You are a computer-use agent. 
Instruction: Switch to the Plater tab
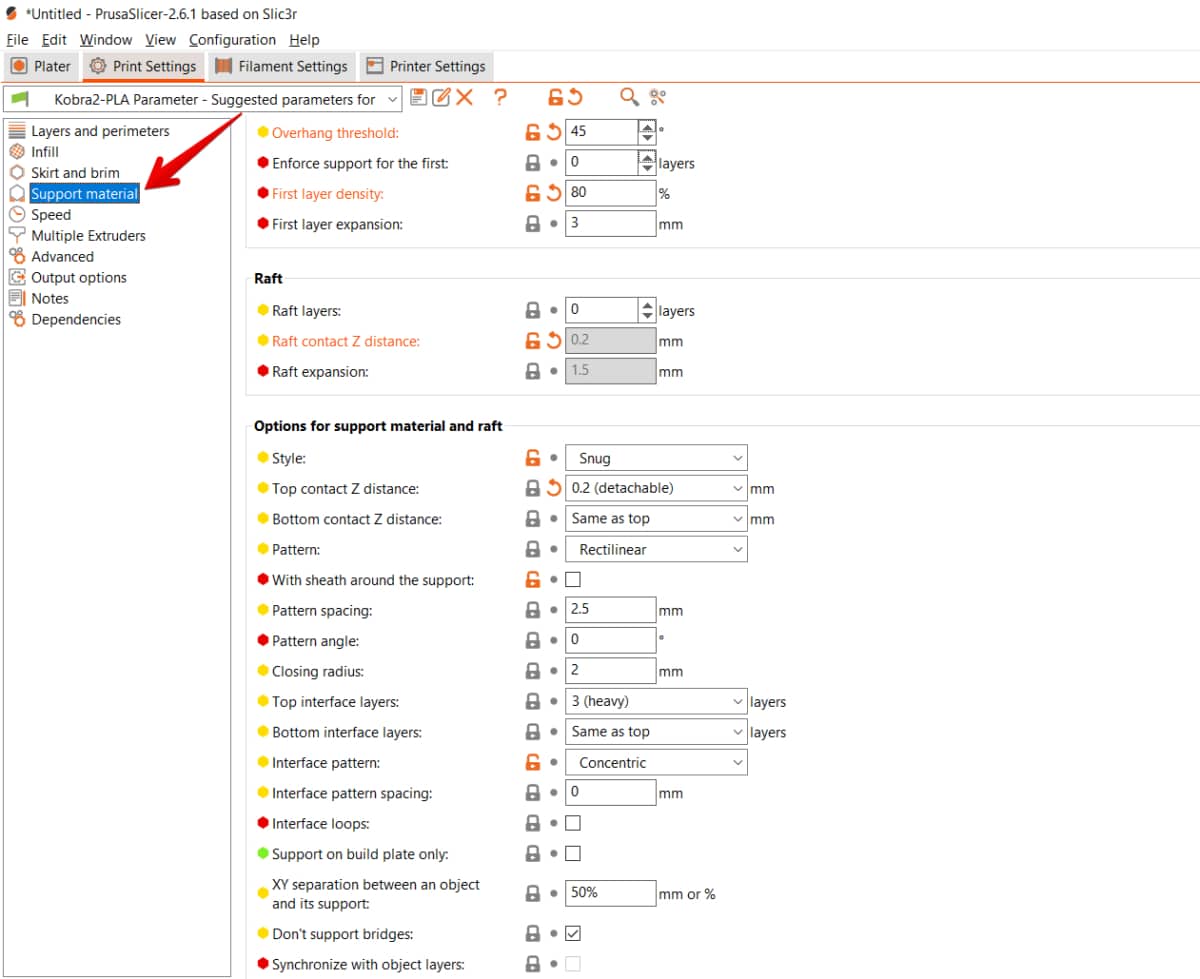tap(41, 66)
